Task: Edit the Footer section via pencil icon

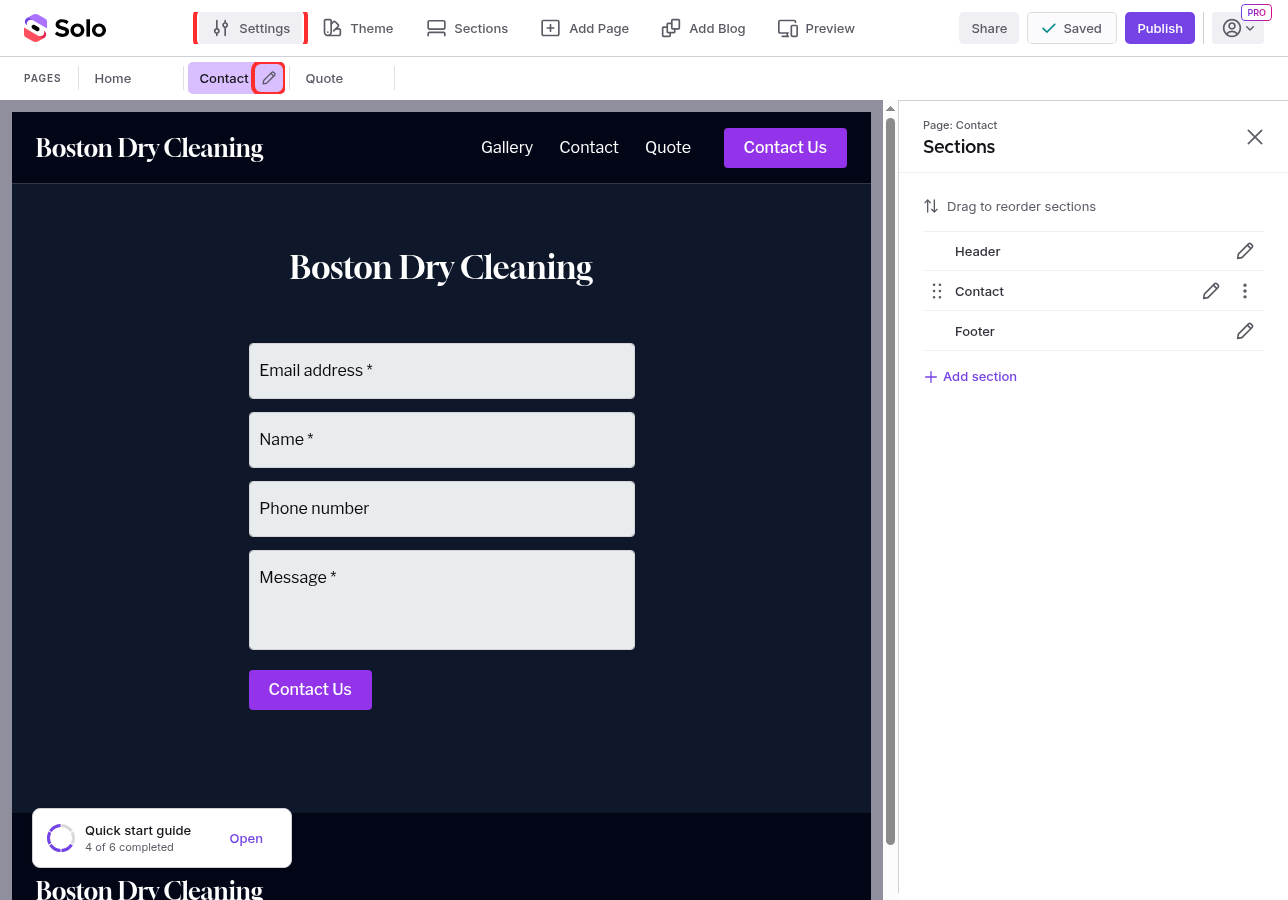Action: (1245, 331)
